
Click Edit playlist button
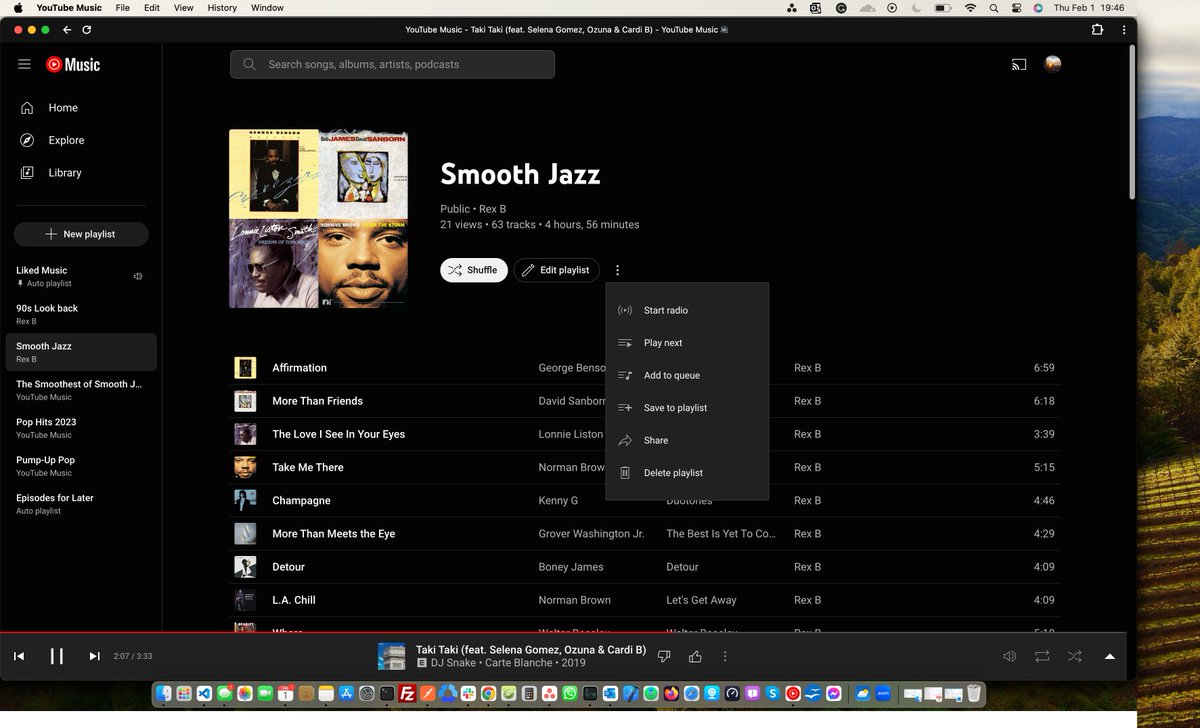[557, 270]
